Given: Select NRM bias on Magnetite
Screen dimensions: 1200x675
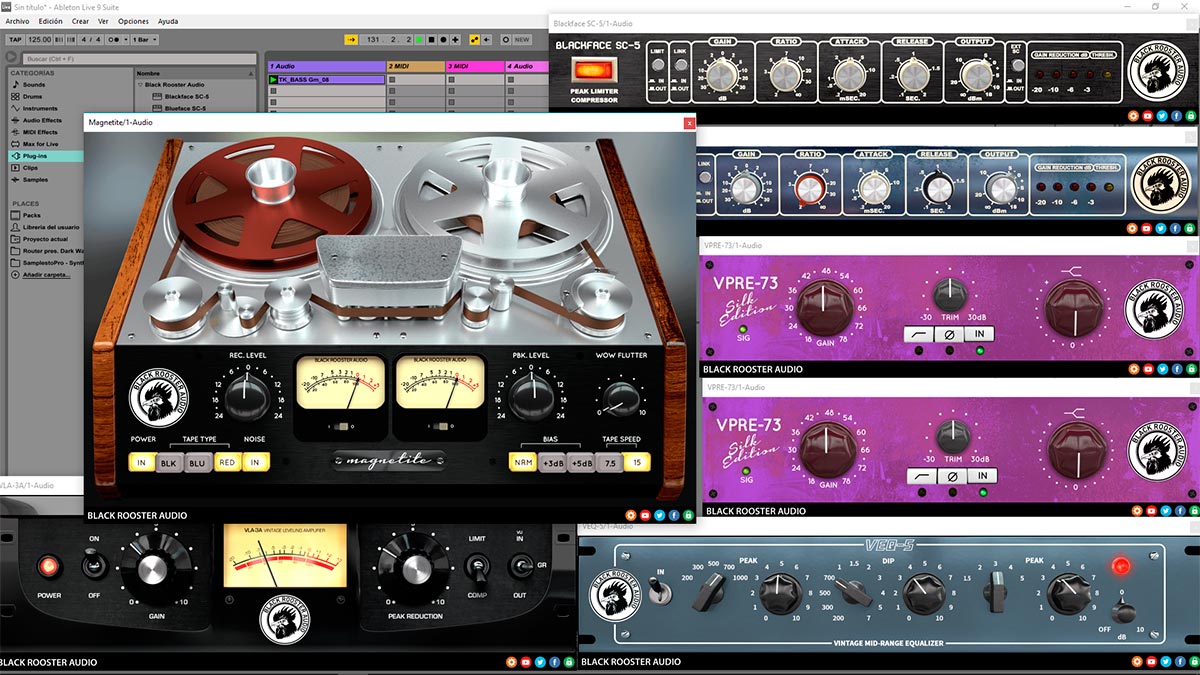Looking at the screenshot, I should (x=522, y=462).
